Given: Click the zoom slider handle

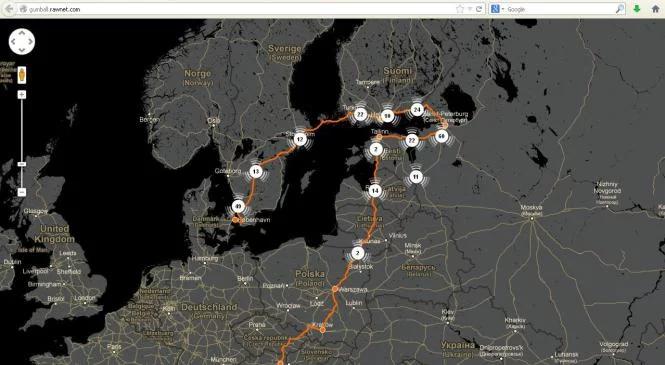Looking at the screenshot, I should (22, 164).
